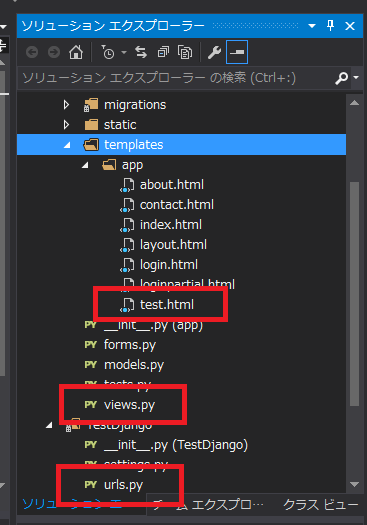Open the window position dropdown in title bar

[312, 26]
